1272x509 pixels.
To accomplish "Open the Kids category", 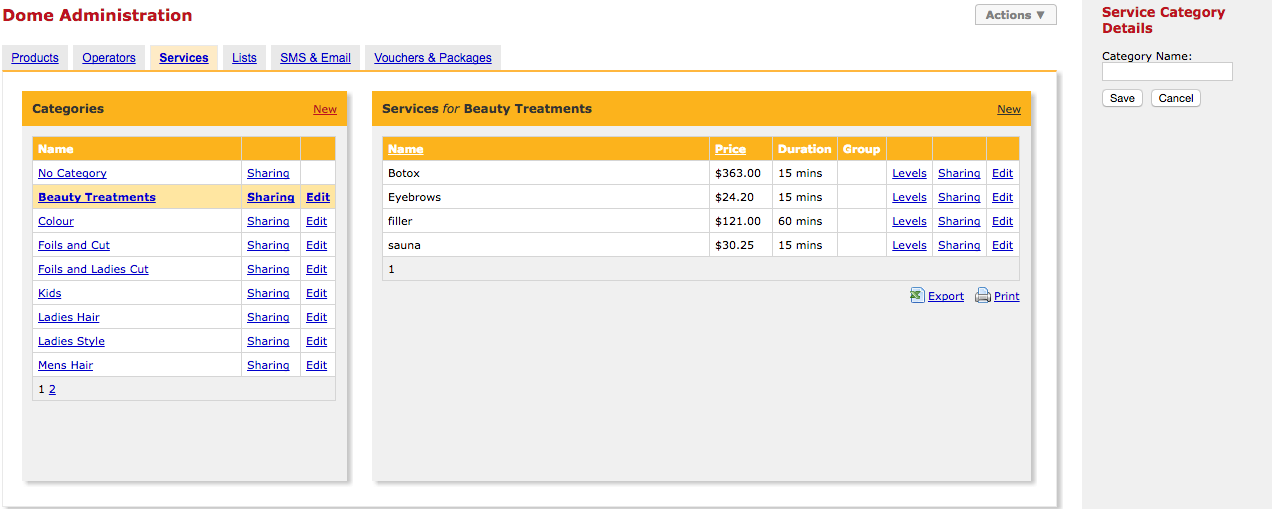I will 50,293.
